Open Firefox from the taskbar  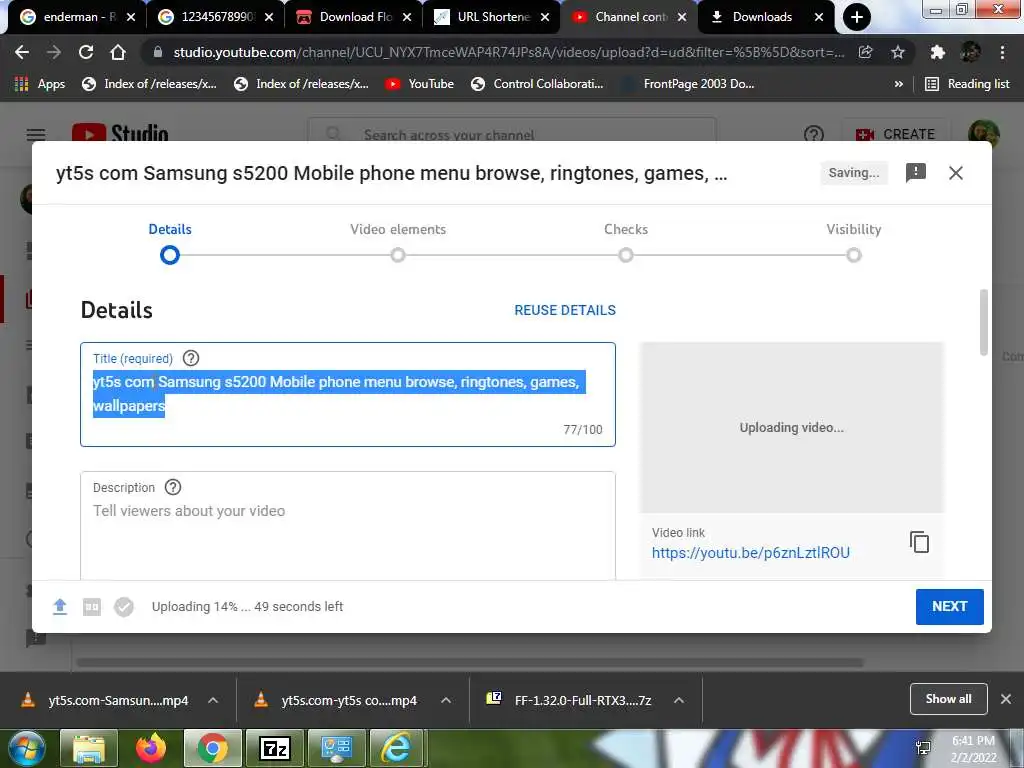[151, 748]
